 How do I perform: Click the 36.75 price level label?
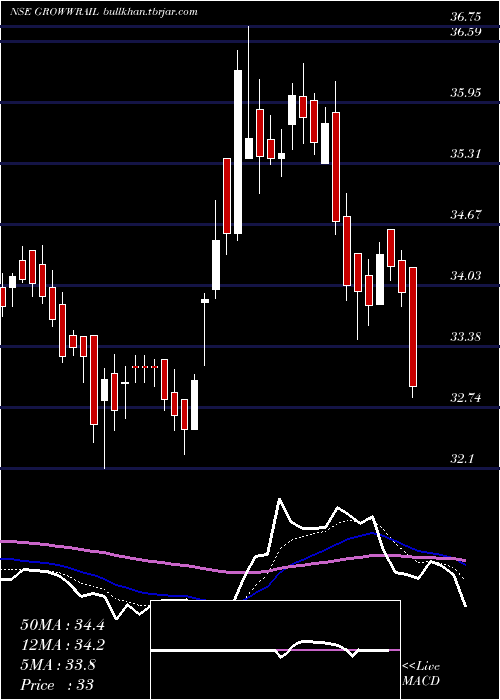tap(466, 17)
